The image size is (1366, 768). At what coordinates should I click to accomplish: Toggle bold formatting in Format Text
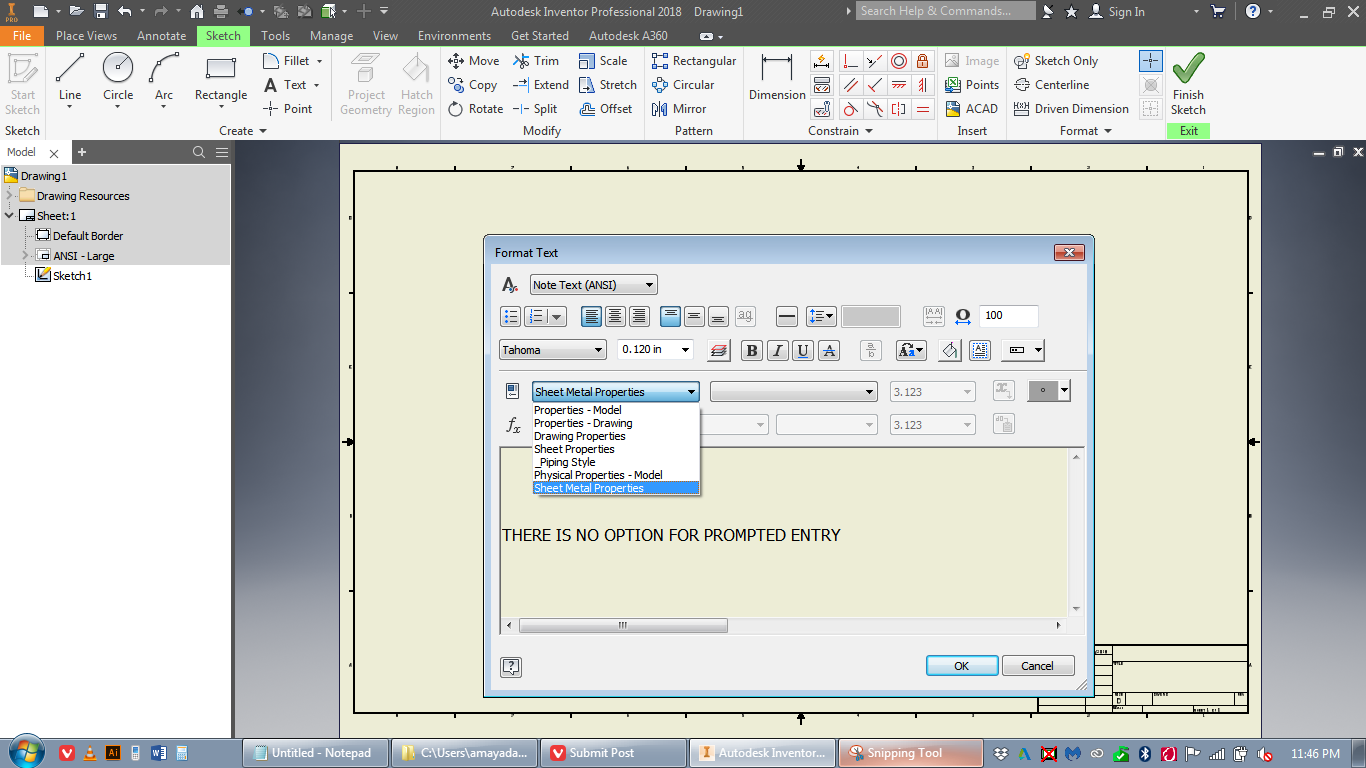click(751, 350)
